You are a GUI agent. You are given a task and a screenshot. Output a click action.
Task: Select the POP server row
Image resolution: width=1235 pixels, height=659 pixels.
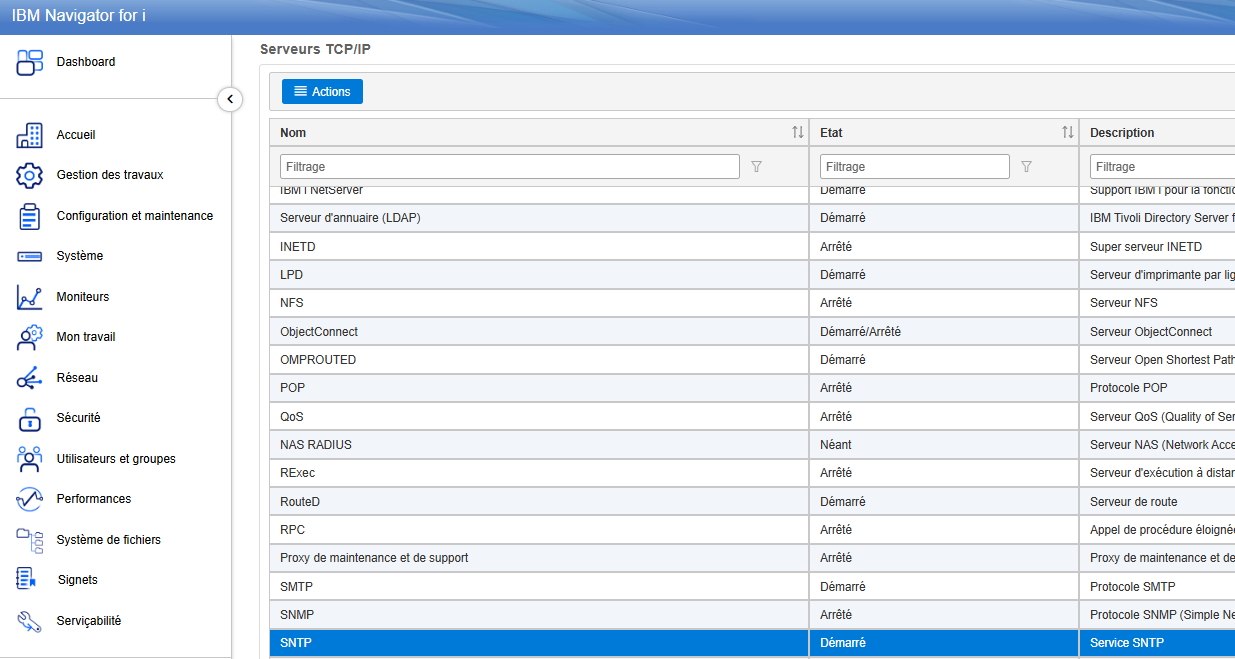point(752,388)
